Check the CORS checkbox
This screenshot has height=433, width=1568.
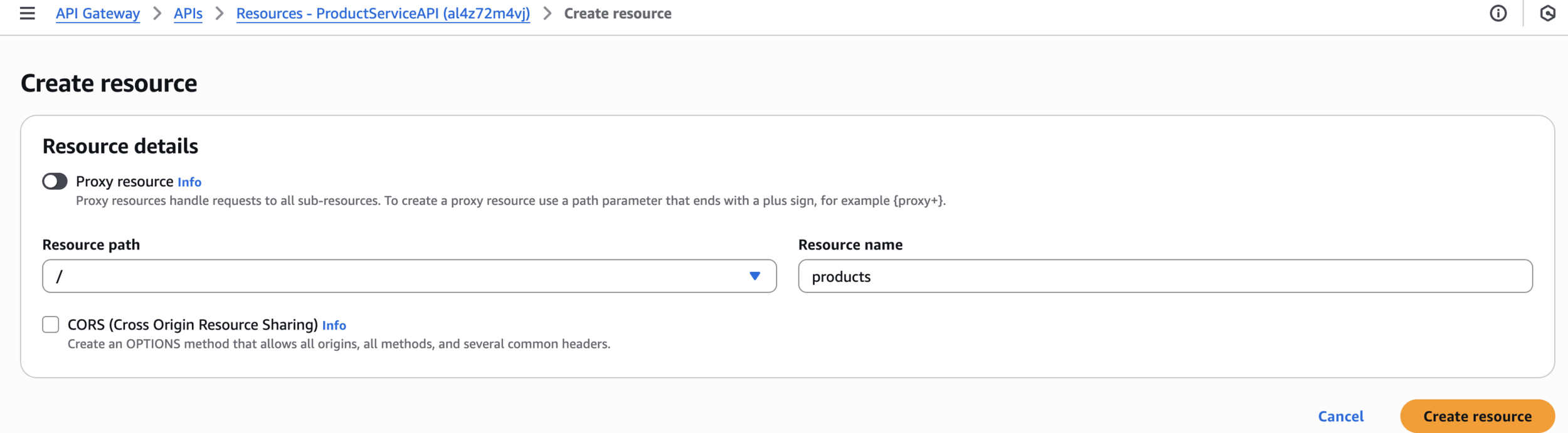51,325
